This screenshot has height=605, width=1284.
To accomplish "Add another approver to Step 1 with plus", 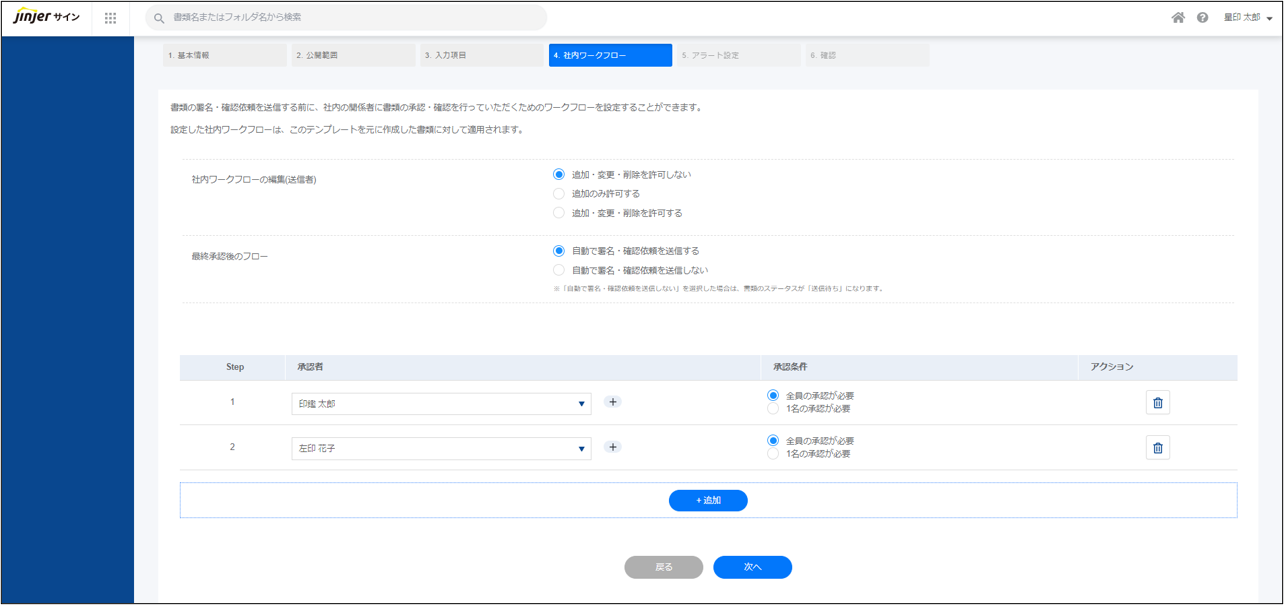I will (613, 402).
